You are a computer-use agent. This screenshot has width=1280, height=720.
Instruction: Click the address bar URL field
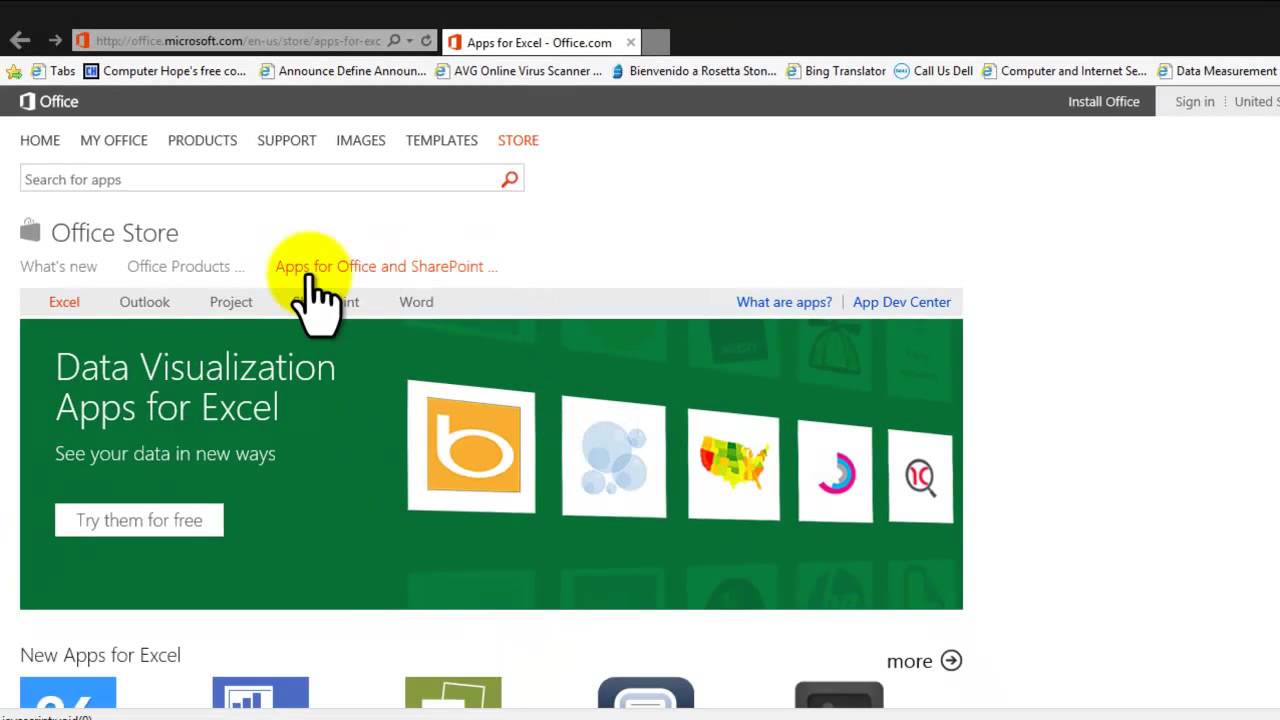[237, 41]
